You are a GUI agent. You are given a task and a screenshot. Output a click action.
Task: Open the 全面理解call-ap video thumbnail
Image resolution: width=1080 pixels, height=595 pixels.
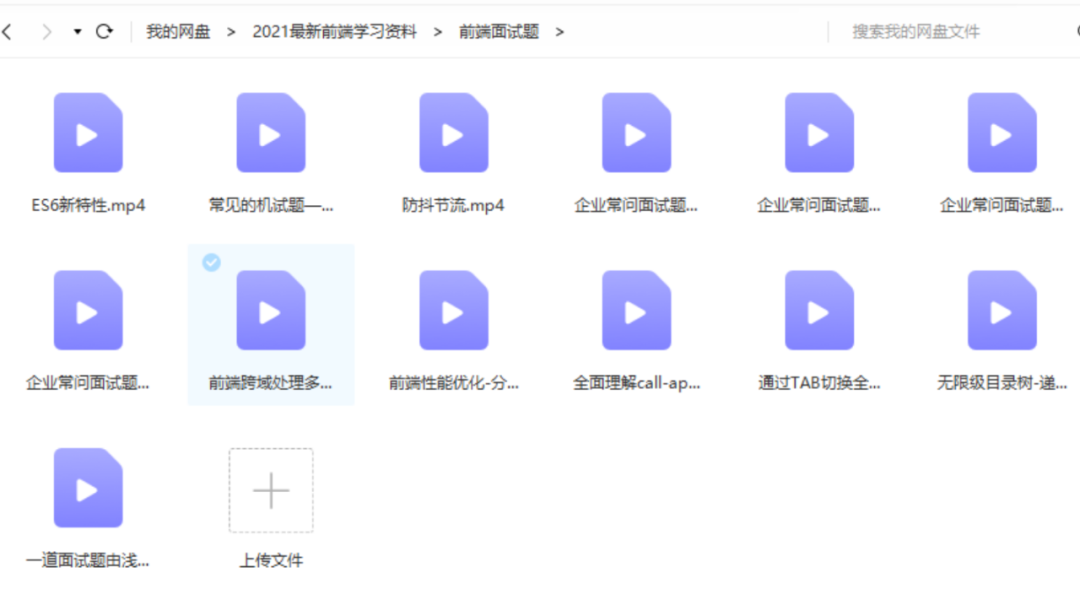pos(636,309)
